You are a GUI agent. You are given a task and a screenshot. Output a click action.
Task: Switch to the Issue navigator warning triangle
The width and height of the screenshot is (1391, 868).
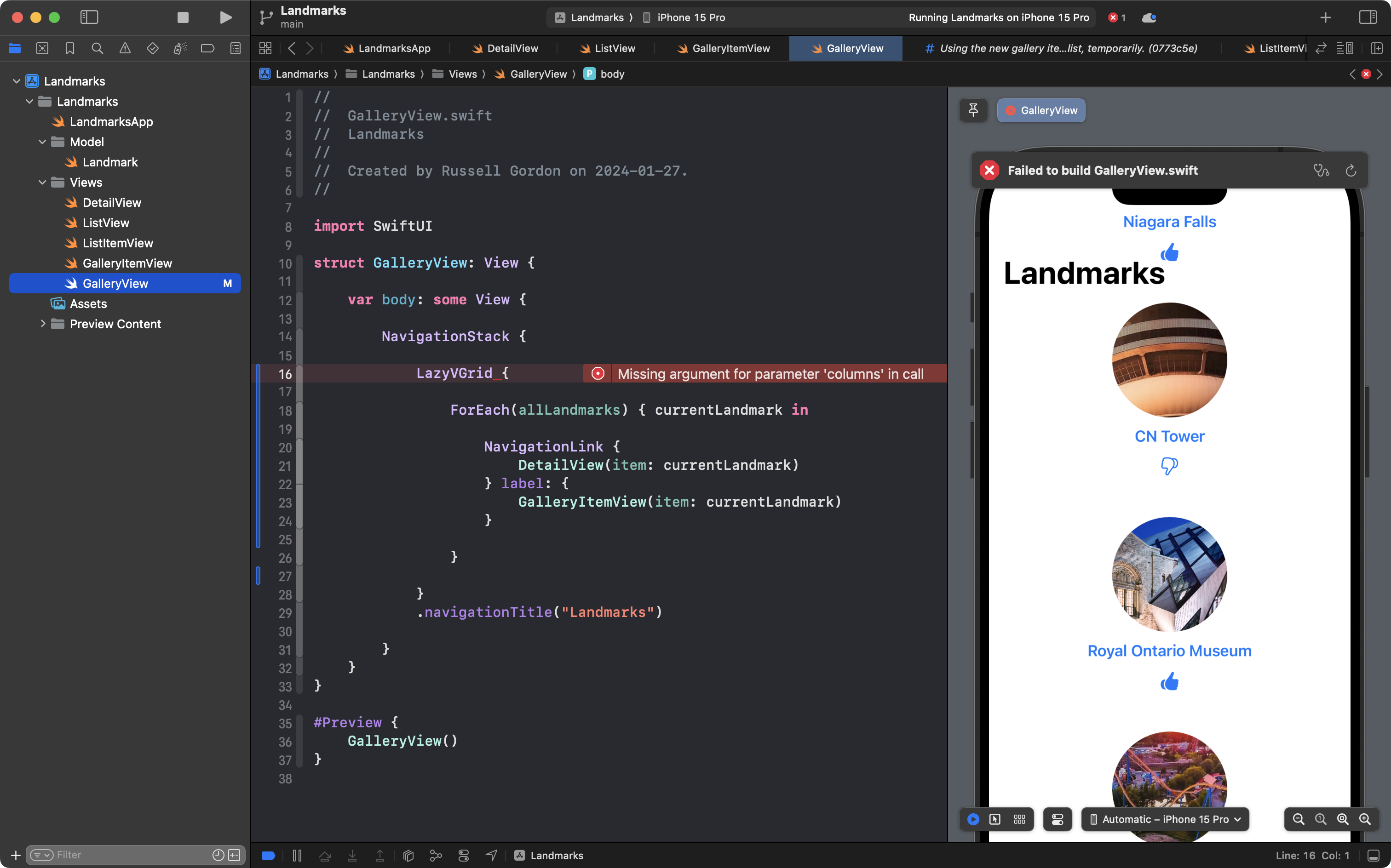tap(125, 48)
